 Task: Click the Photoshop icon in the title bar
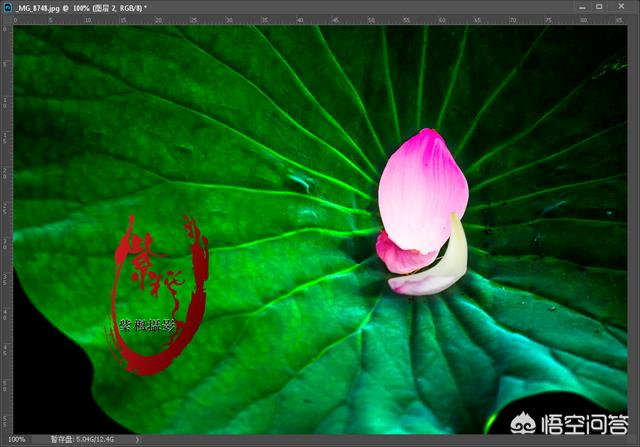(x=7, y=7)
